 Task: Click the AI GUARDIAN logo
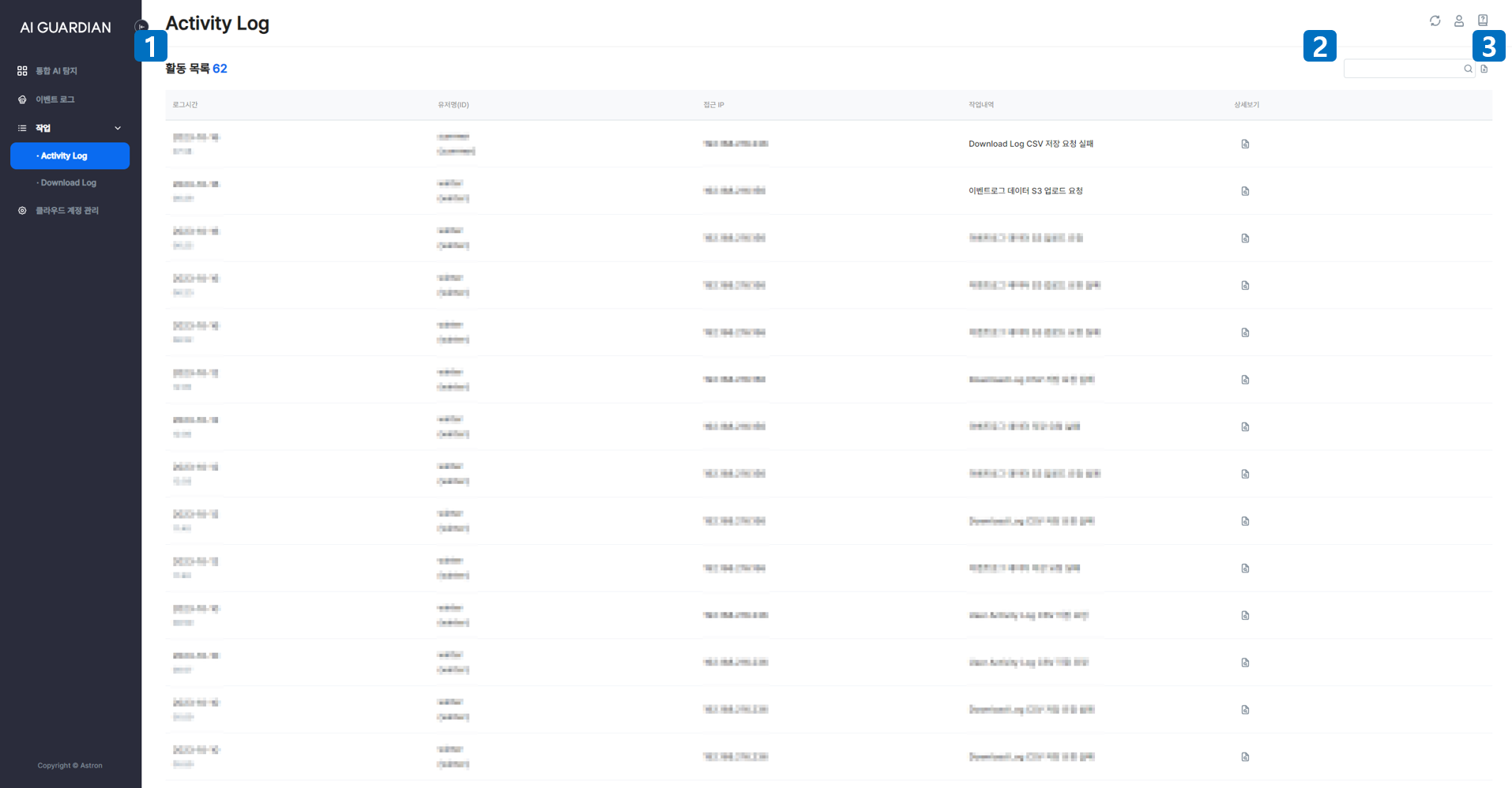(x=66, y=28)
